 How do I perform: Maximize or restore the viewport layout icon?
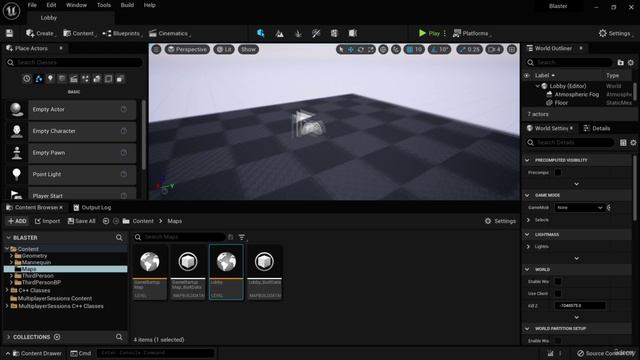[x=512, y=49]
